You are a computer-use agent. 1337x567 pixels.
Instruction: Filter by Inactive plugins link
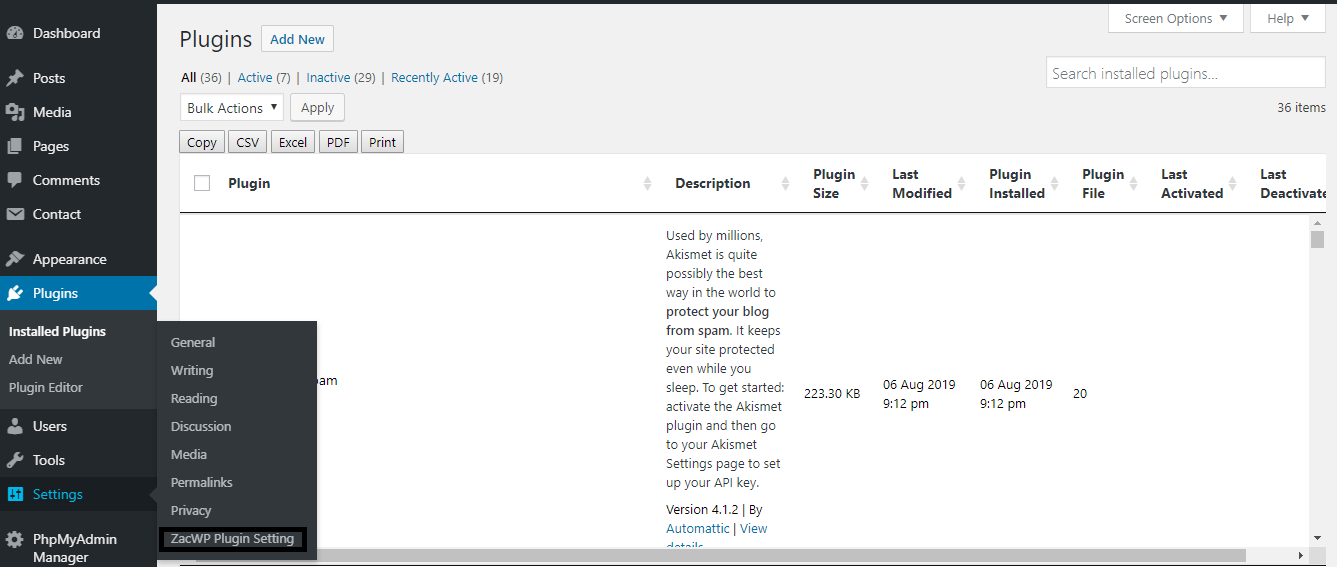[x=341, y=77]
